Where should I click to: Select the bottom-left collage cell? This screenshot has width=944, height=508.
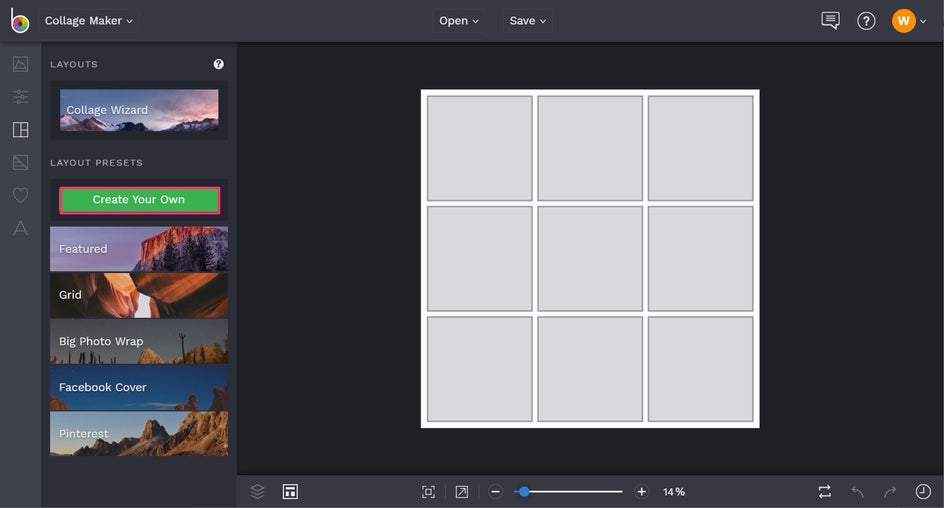tap(480, 369)
